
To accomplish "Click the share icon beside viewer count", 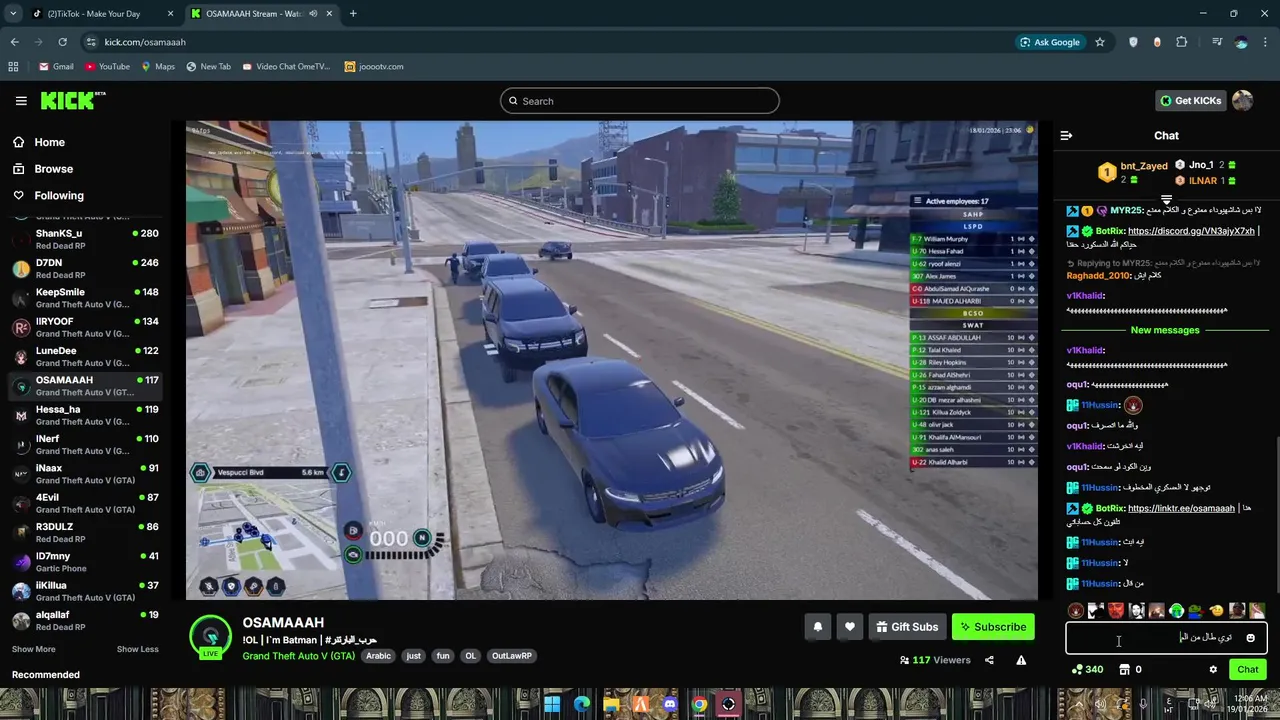I will [989, 660].
